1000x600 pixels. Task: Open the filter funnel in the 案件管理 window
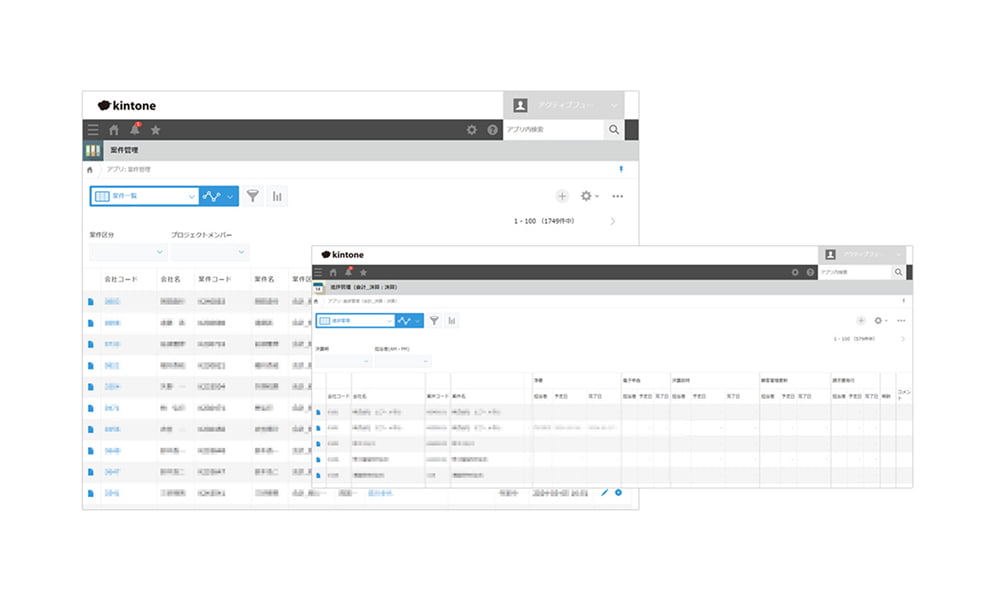[x=253, y=196]
